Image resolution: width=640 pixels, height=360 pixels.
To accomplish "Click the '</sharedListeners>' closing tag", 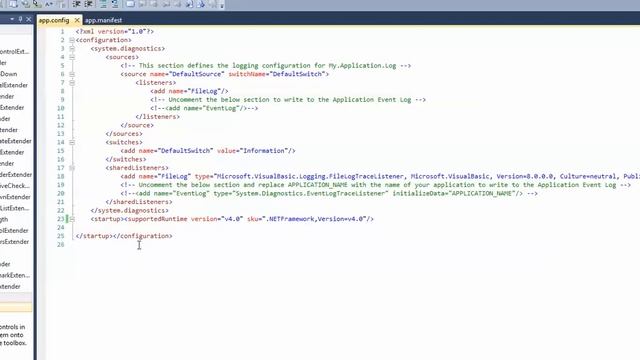I will pos(139,202).
